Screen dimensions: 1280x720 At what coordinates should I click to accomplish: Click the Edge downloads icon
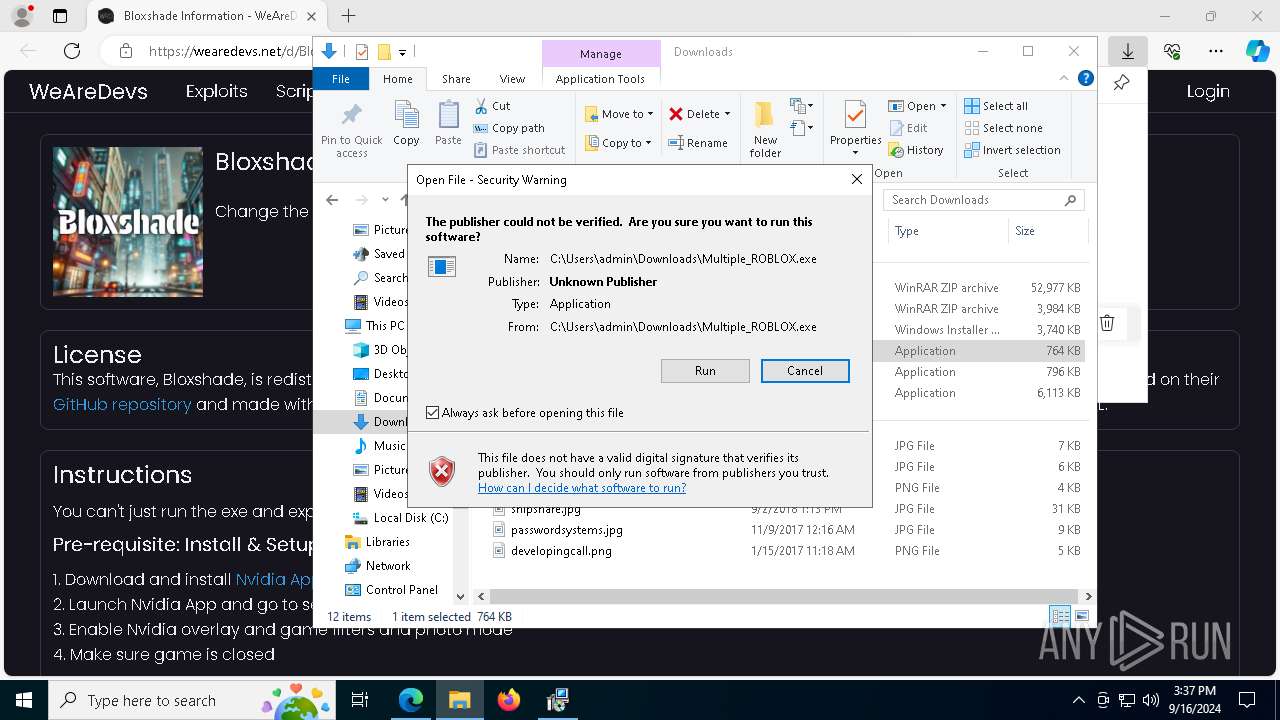click(1128, 51)
